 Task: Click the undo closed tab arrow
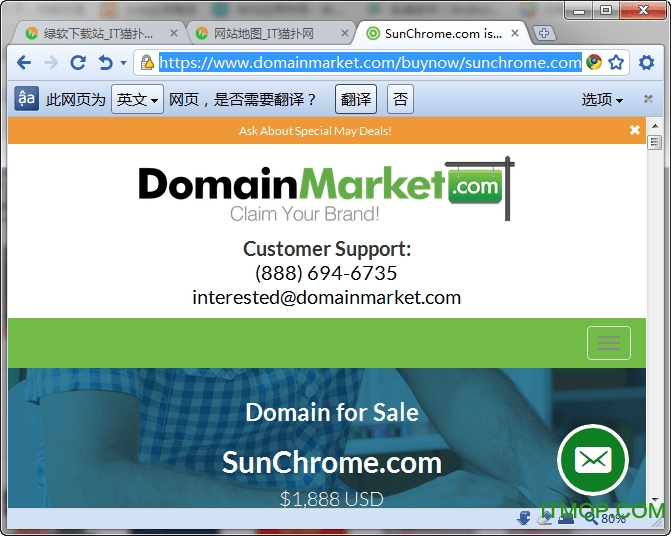point(105,63)
